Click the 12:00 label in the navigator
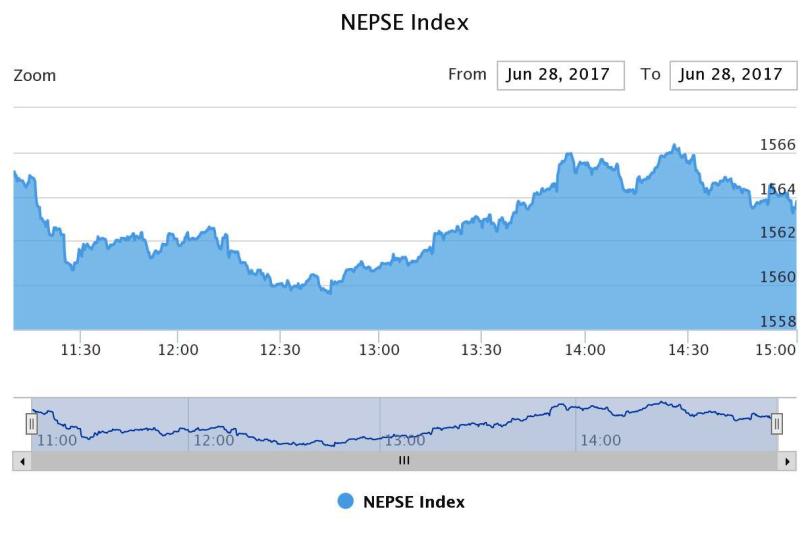 tap(214, 440)
